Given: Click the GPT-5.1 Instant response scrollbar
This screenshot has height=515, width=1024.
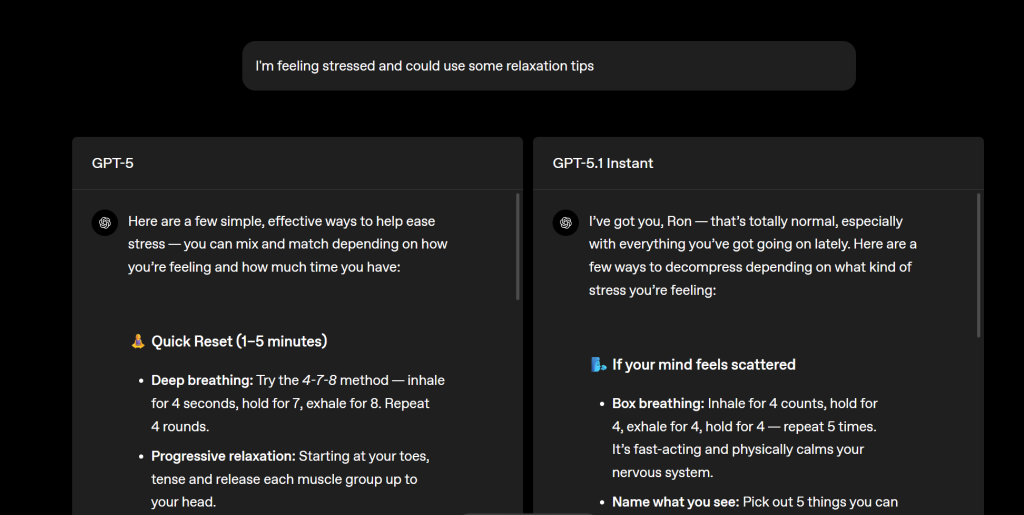Looking at the screenshot, I should pyautogui.click(x=978, y=265).
